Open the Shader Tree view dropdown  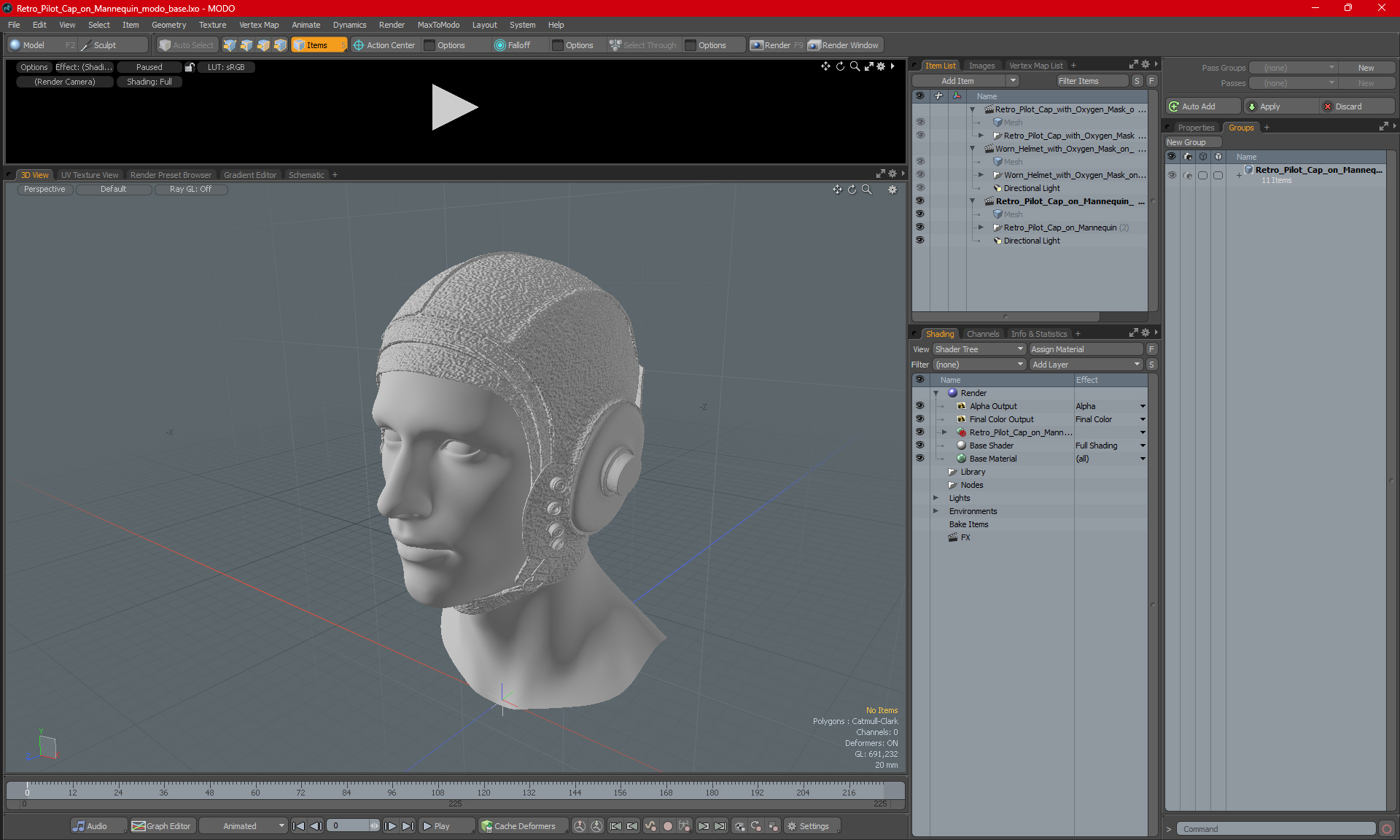click(x=979, y=349)
